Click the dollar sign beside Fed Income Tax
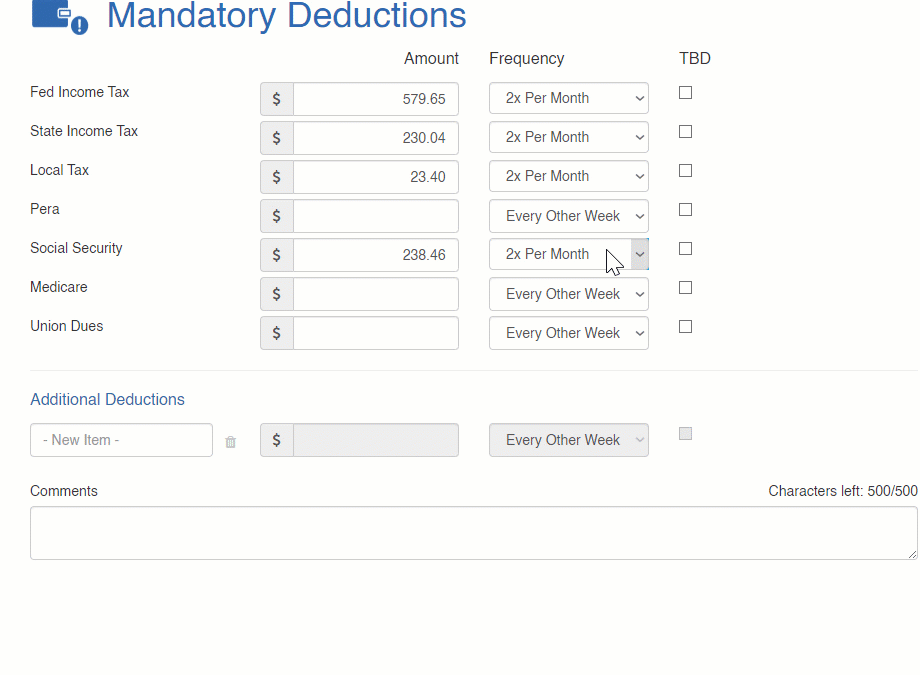The width and height of the screenshot is (920, 675). click(x=276, y=98)
